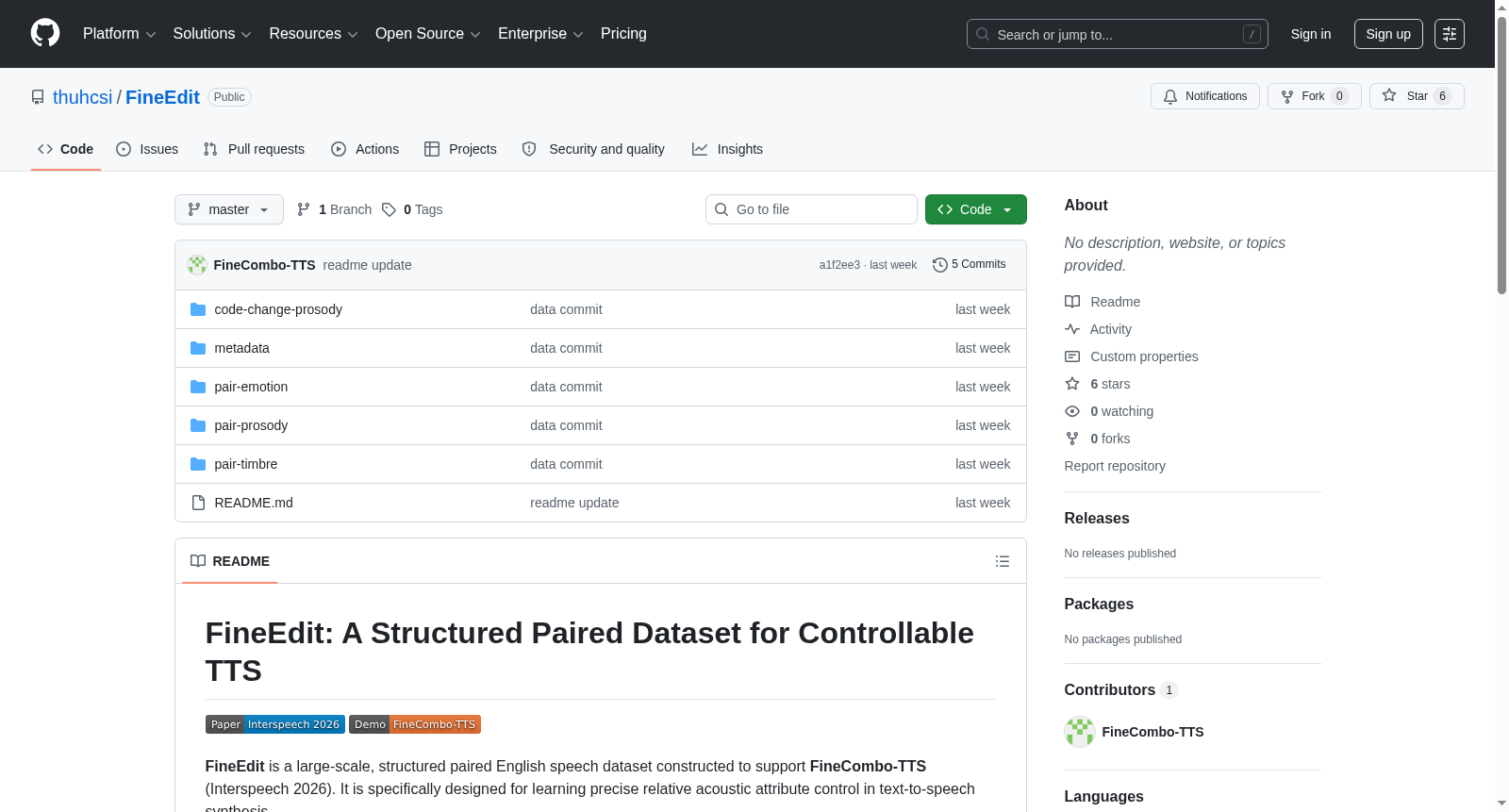Click the code-change-prosody folder icon

click(198, 309)
